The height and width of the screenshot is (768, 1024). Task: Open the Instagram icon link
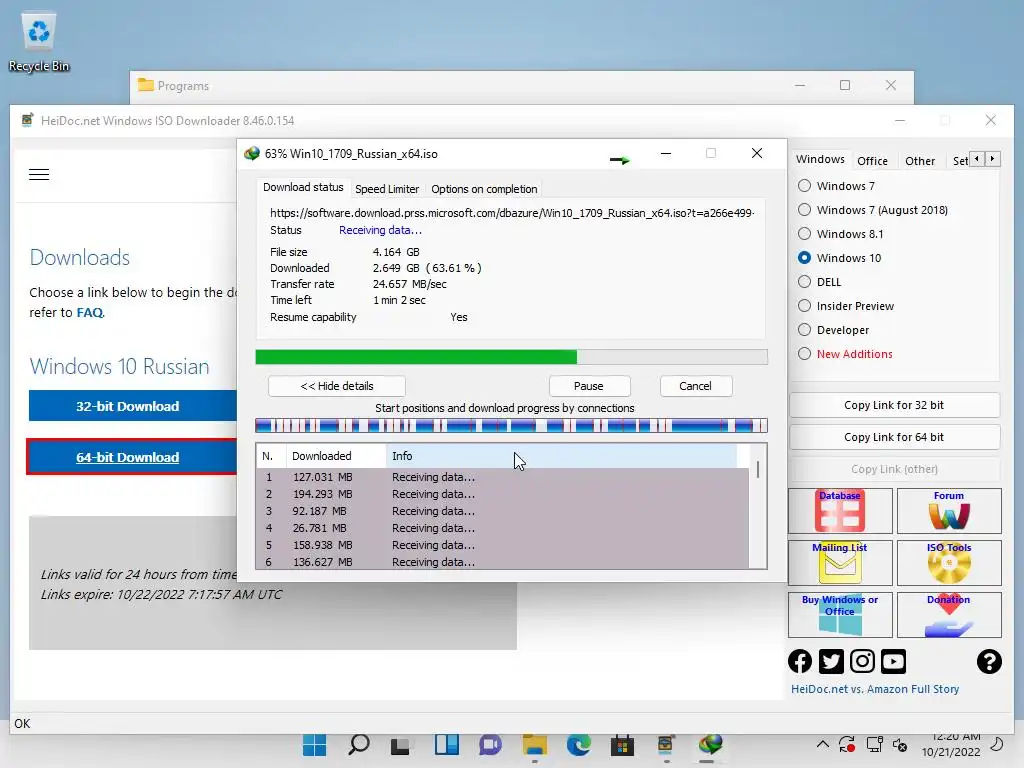(x=862, y=662)
